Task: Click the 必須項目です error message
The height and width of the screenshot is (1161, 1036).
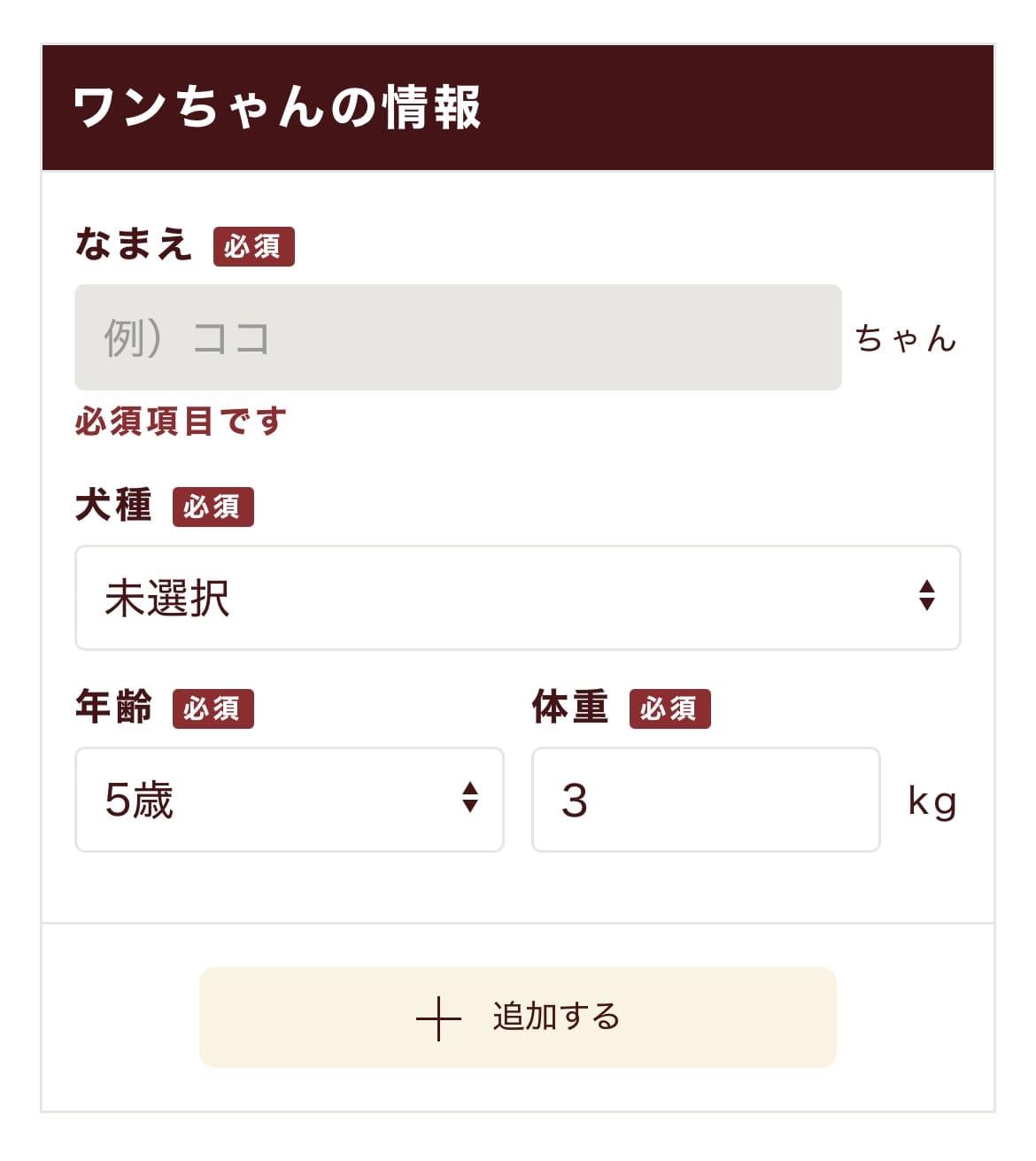Action: click(x=181, y=421)
